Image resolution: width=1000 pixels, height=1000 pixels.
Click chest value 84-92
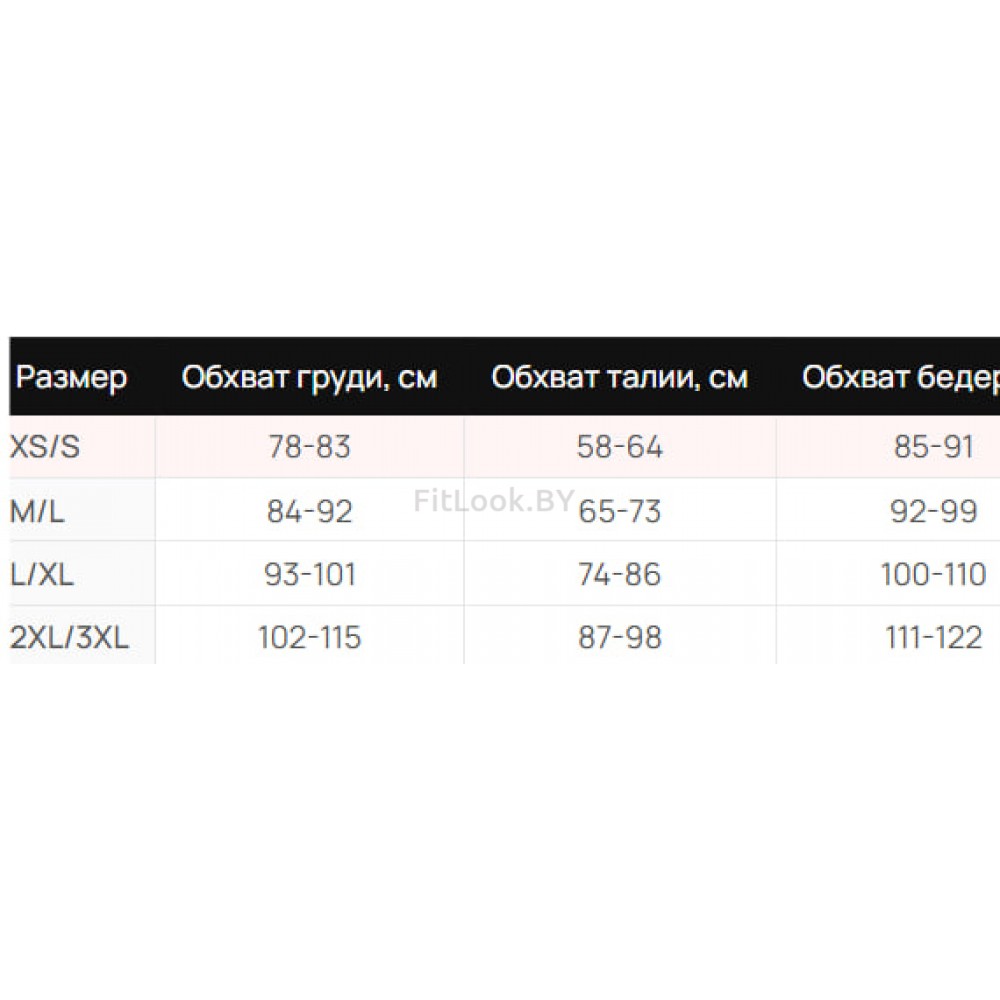coord(309,511)
